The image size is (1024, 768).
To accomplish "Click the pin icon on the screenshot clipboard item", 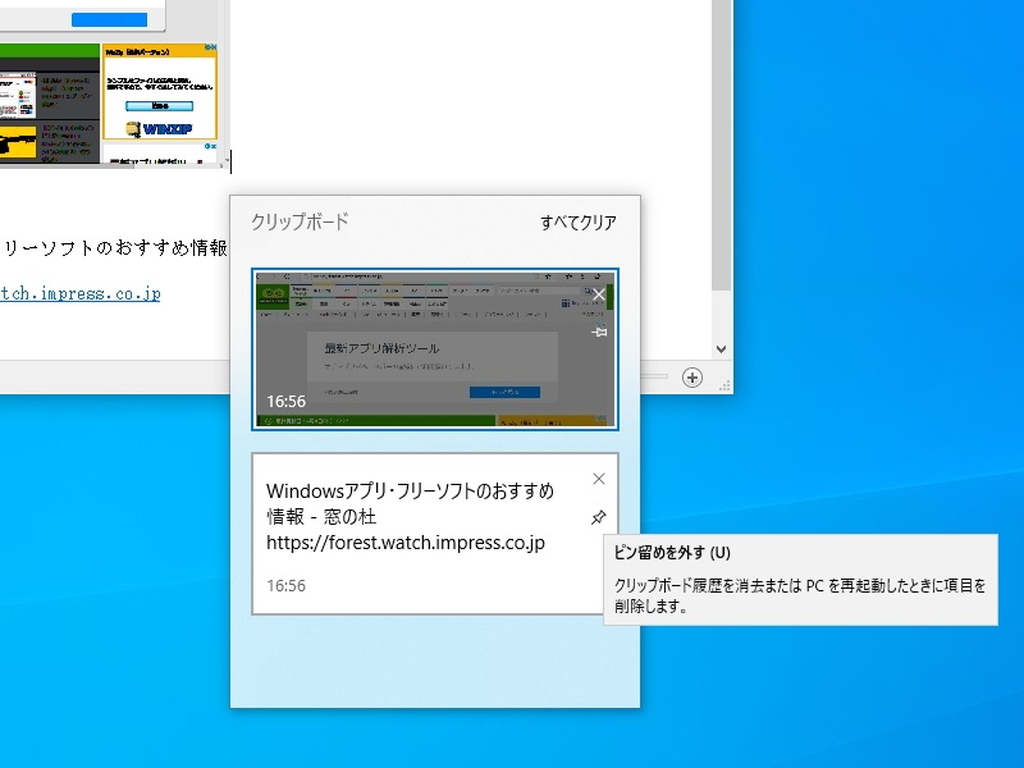I will coord(598,332).
